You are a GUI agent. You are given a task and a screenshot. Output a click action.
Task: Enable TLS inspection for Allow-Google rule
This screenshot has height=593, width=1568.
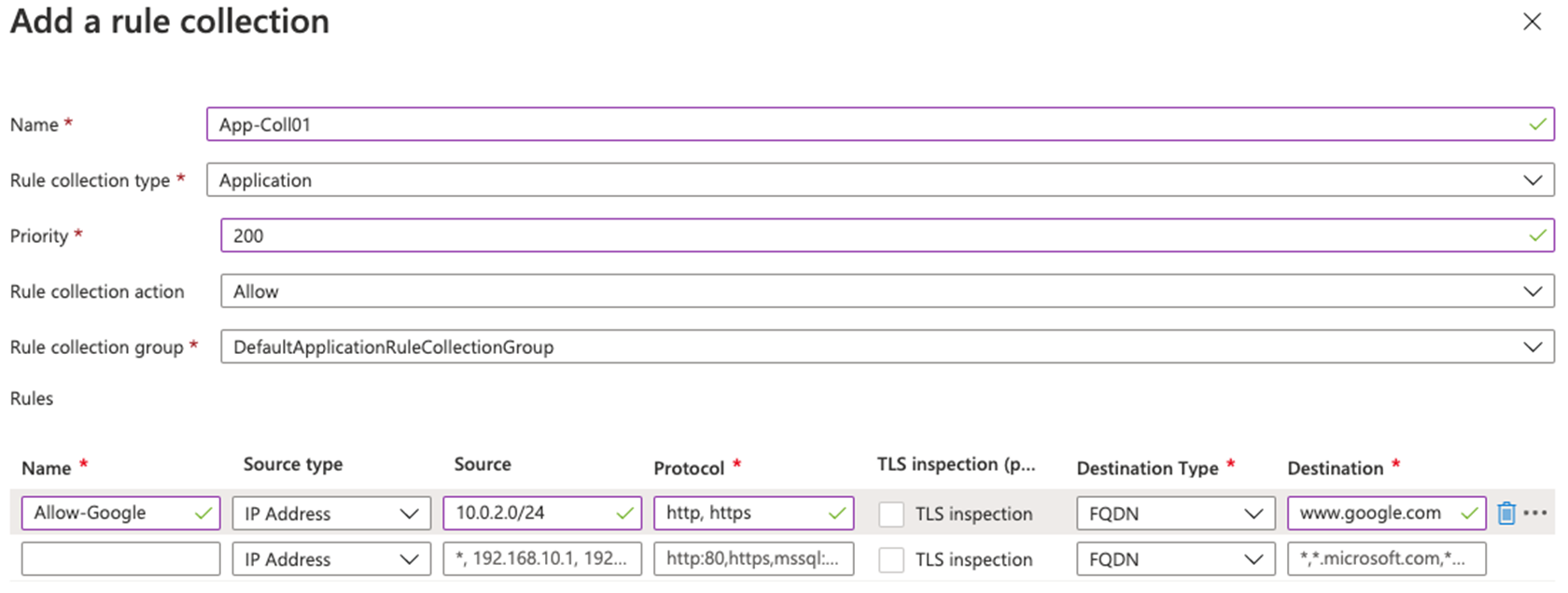click(891, 514)
